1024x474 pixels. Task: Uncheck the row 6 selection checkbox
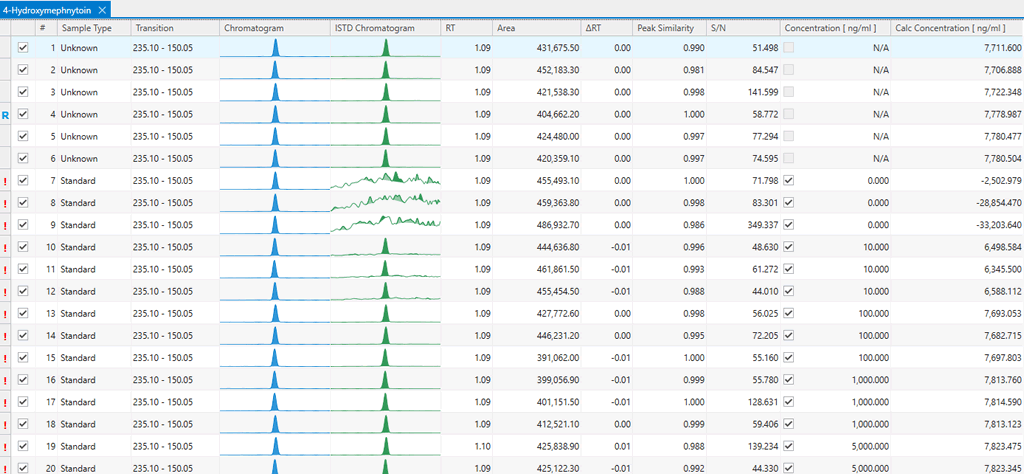[x=24, y=159]
